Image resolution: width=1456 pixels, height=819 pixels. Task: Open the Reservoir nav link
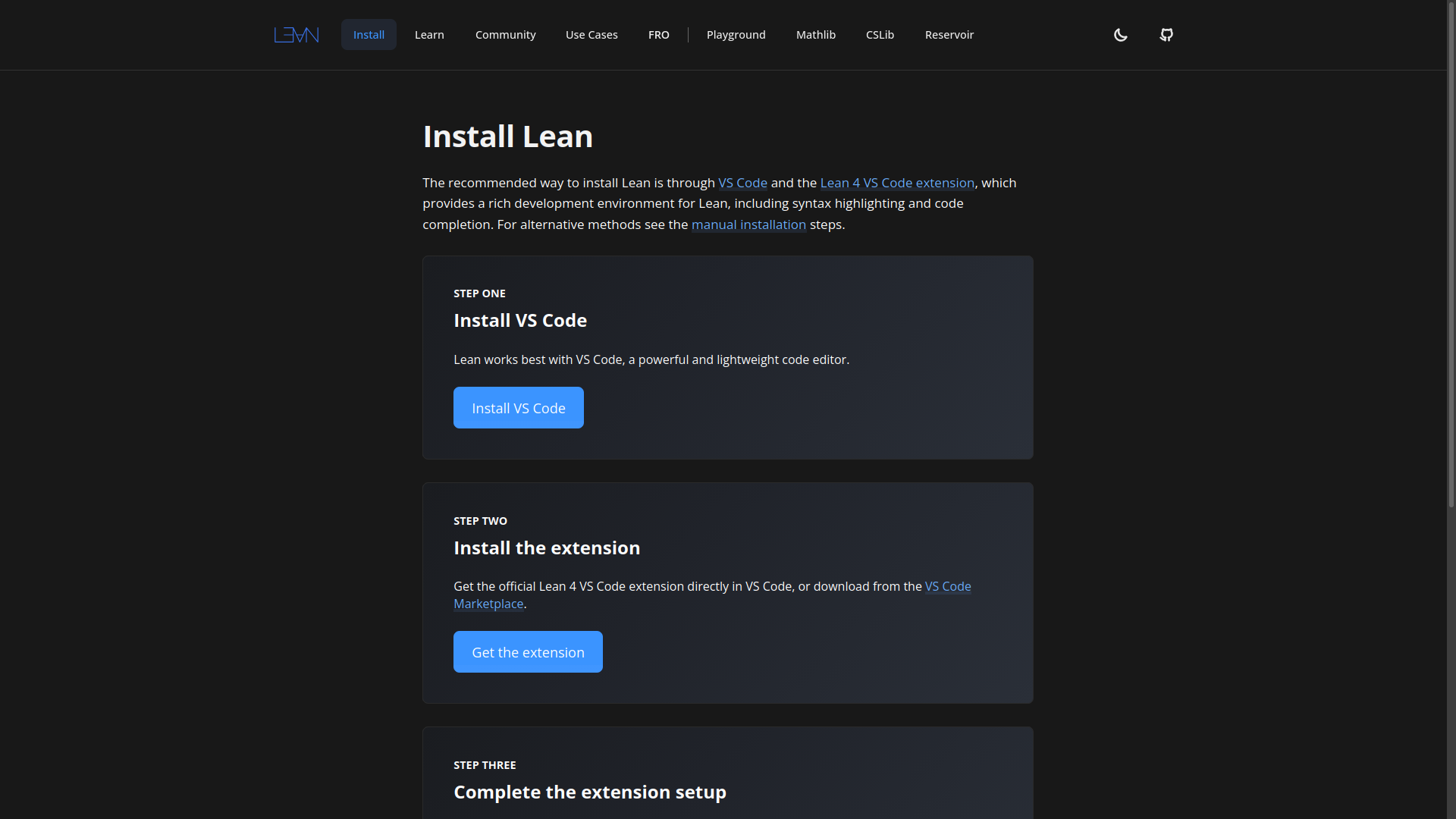(x=949, y=35)
